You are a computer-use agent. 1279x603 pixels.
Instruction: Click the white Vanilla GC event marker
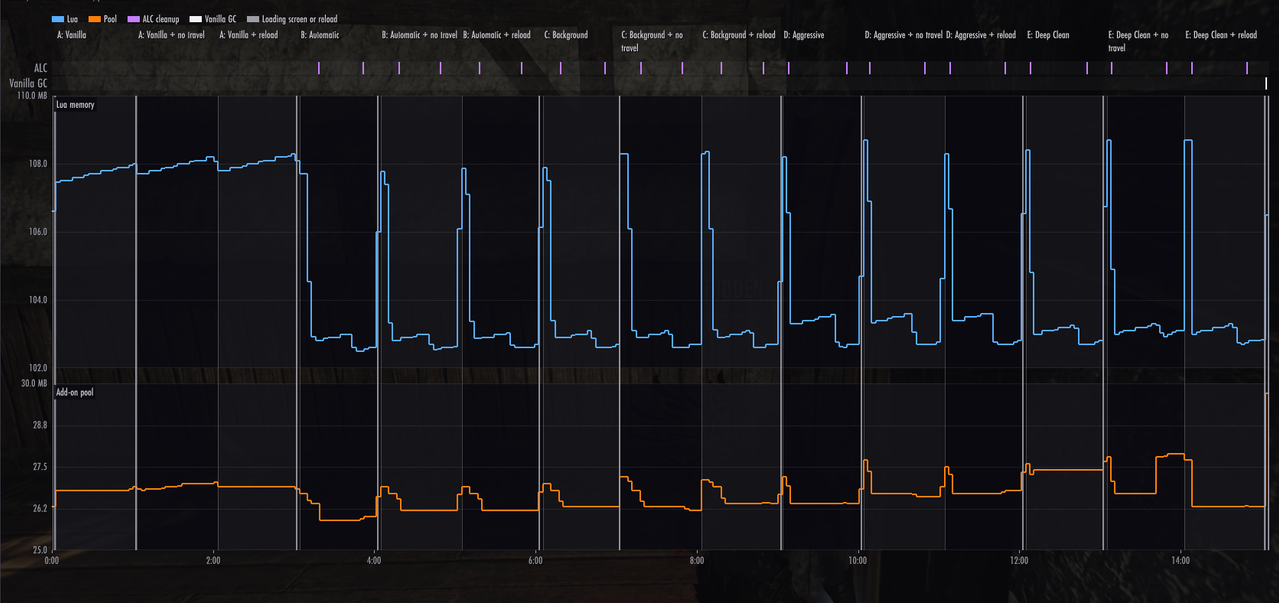tap(1266, 83)
